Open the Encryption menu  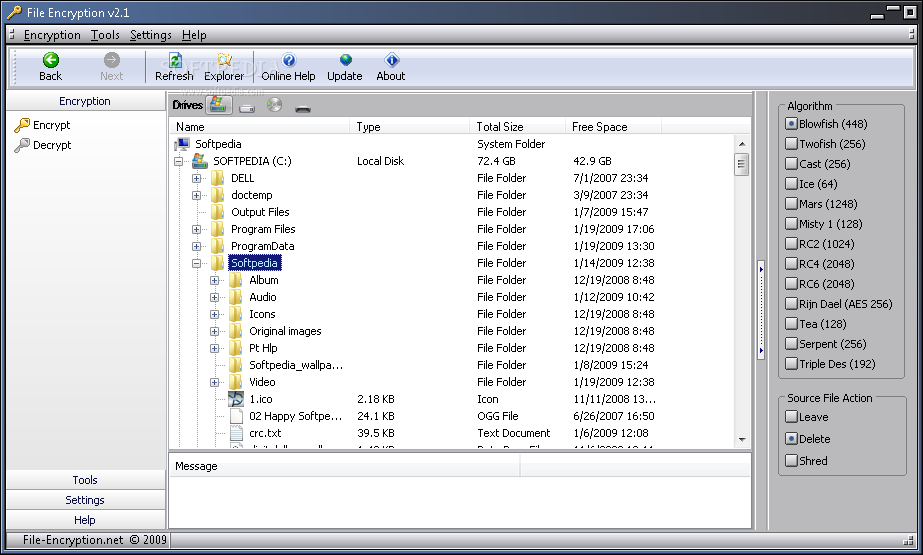52,35
